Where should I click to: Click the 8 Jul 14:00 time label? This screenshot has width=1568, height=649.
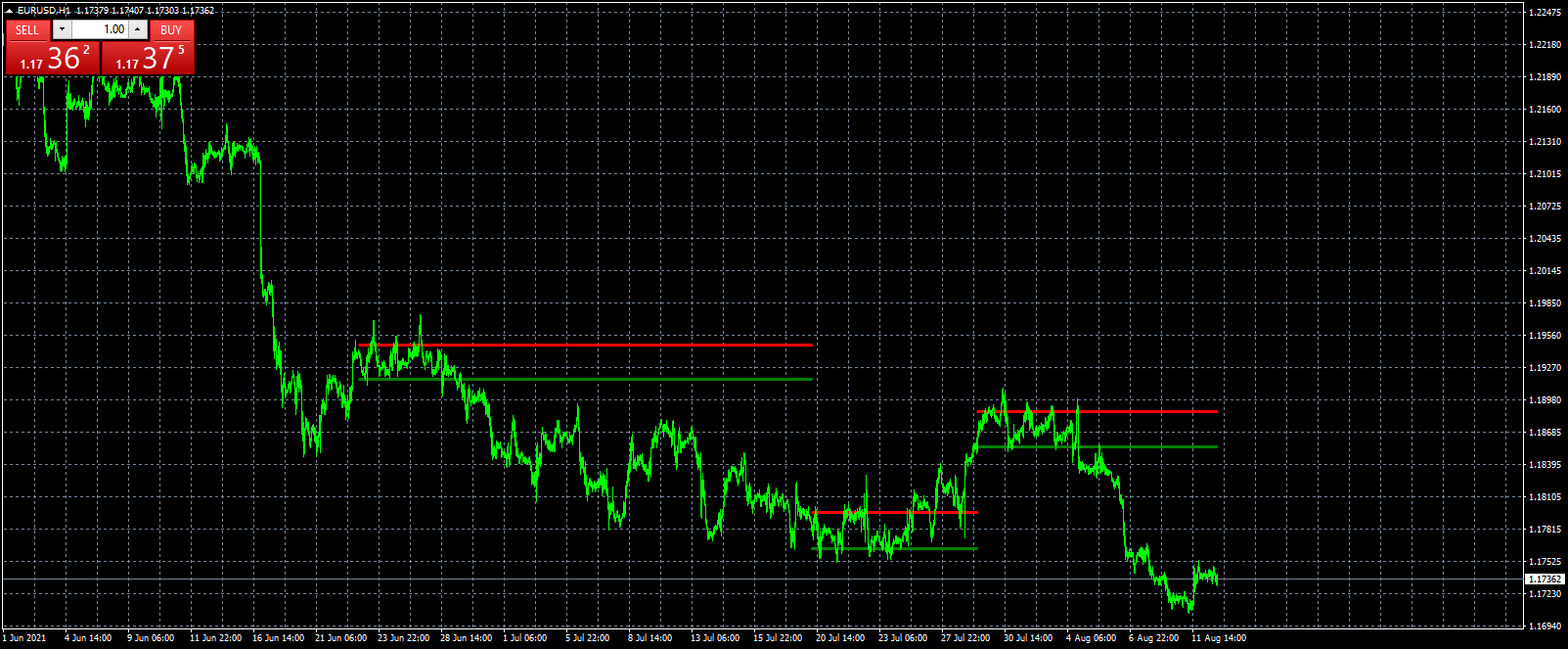(650, 638)
